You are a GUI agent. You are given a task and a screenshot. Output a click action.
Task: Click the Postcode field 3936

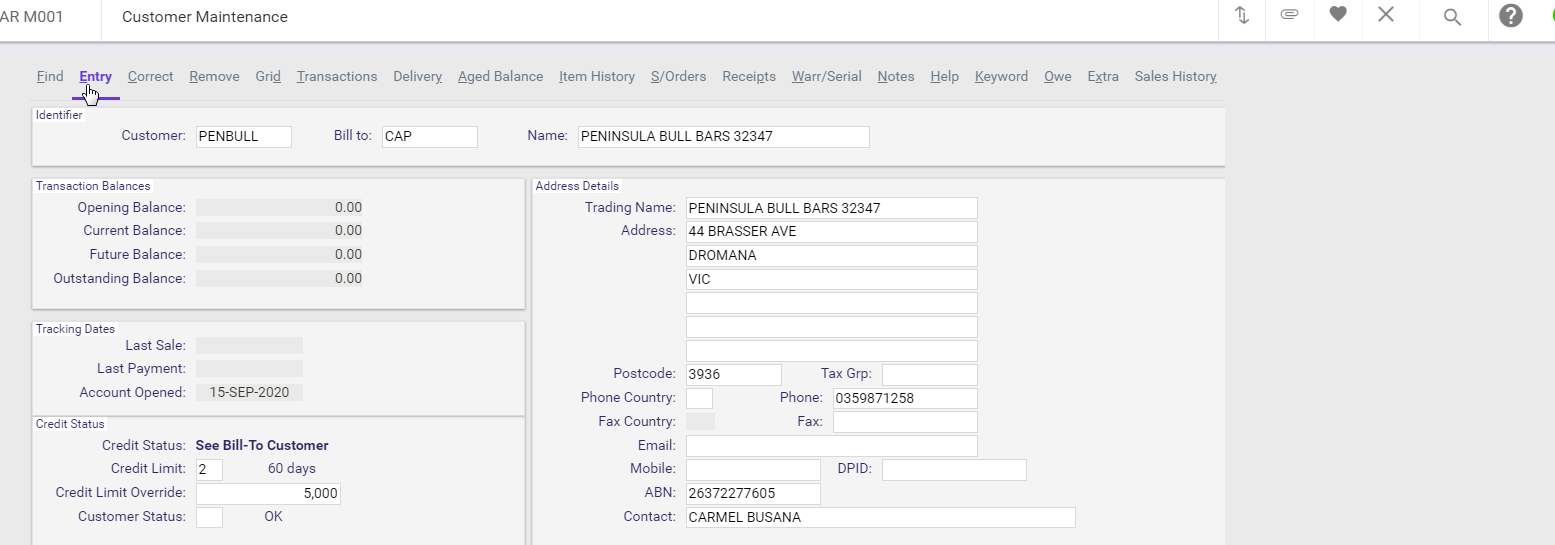[x=734, y=374]
